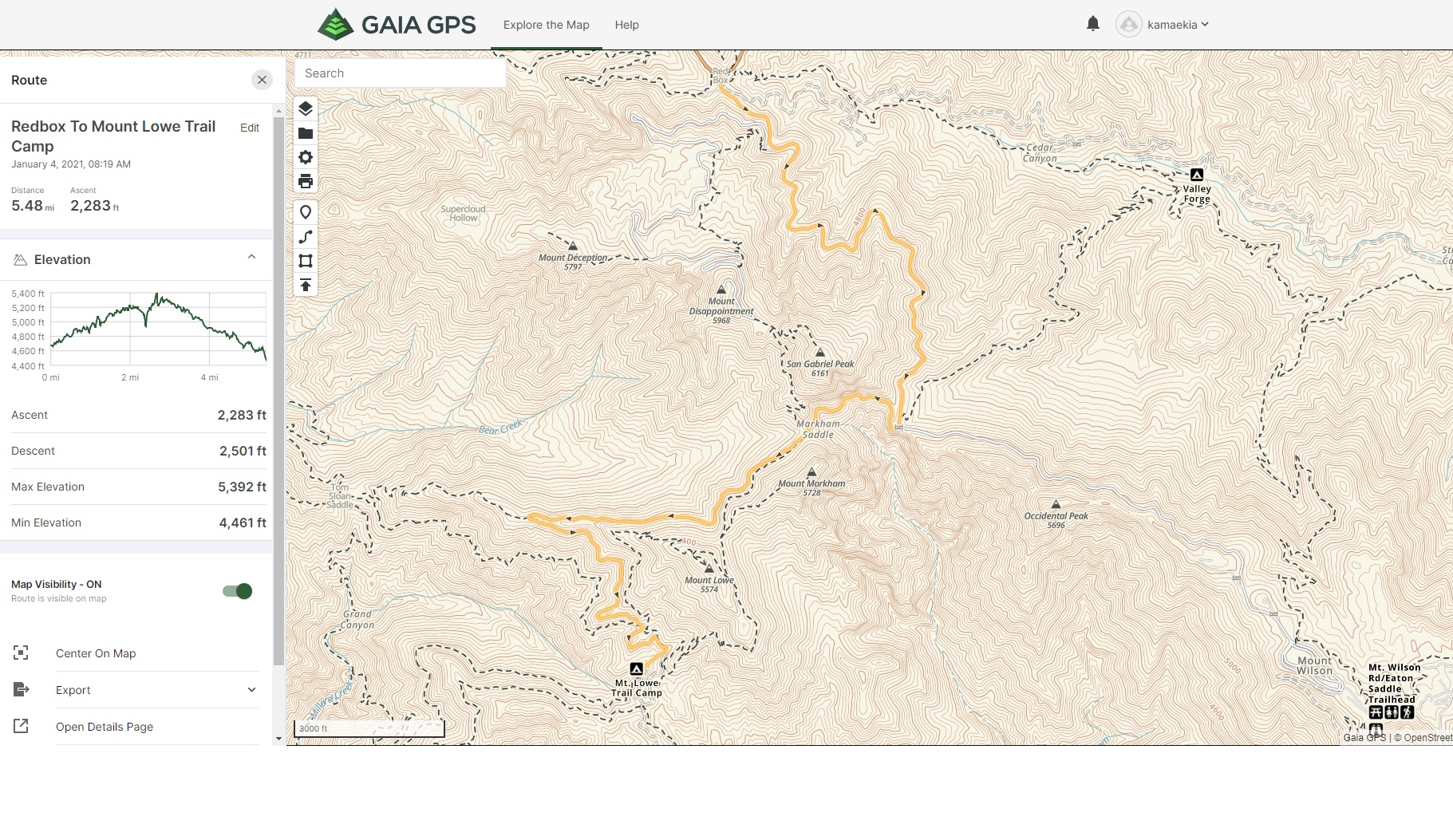The image size is (1453, 840).
Task: Click Open Details Page
Action: coord(105,727)
